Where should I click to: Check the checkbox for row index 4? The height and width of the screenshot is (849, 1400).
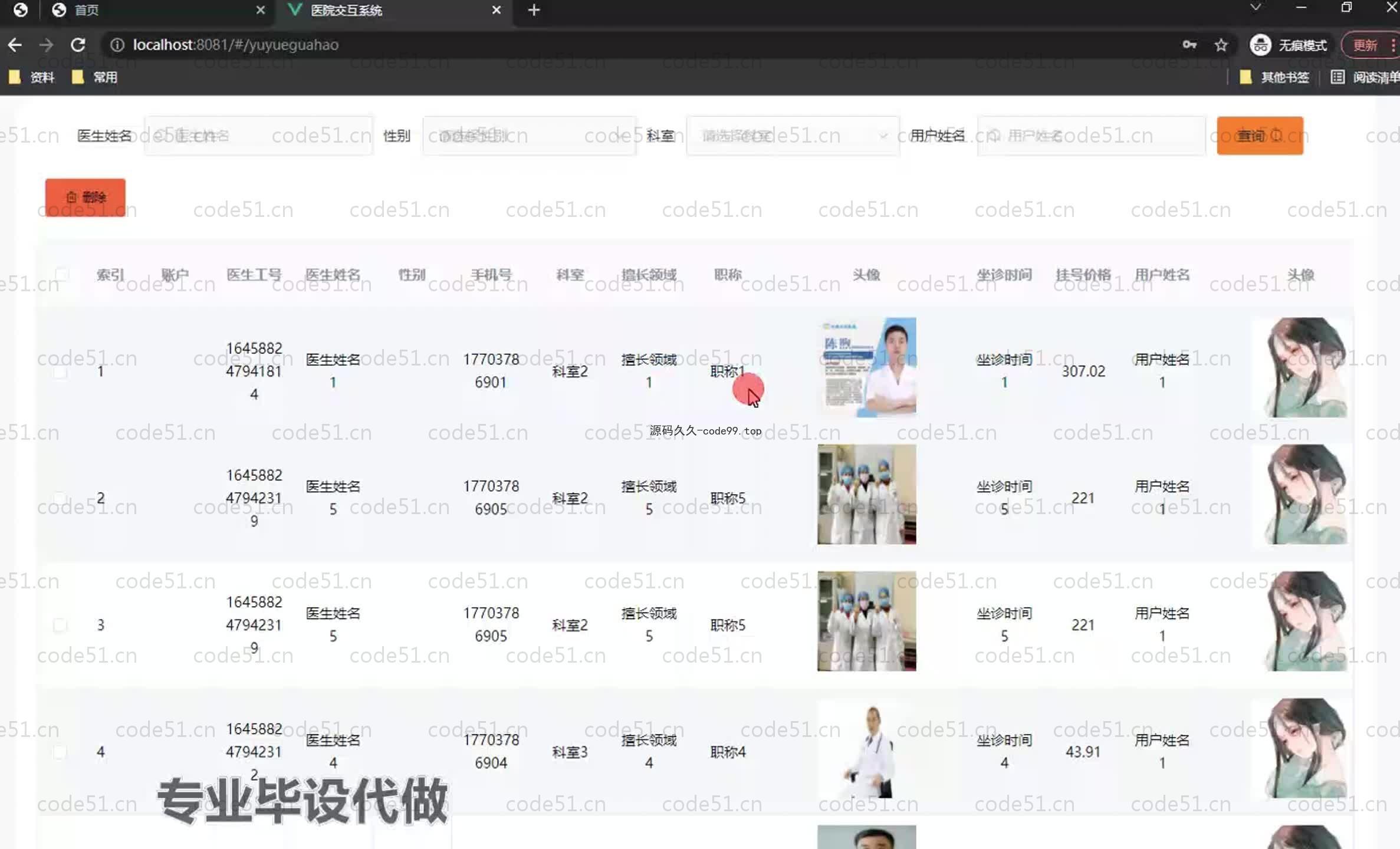coord(60,752)
